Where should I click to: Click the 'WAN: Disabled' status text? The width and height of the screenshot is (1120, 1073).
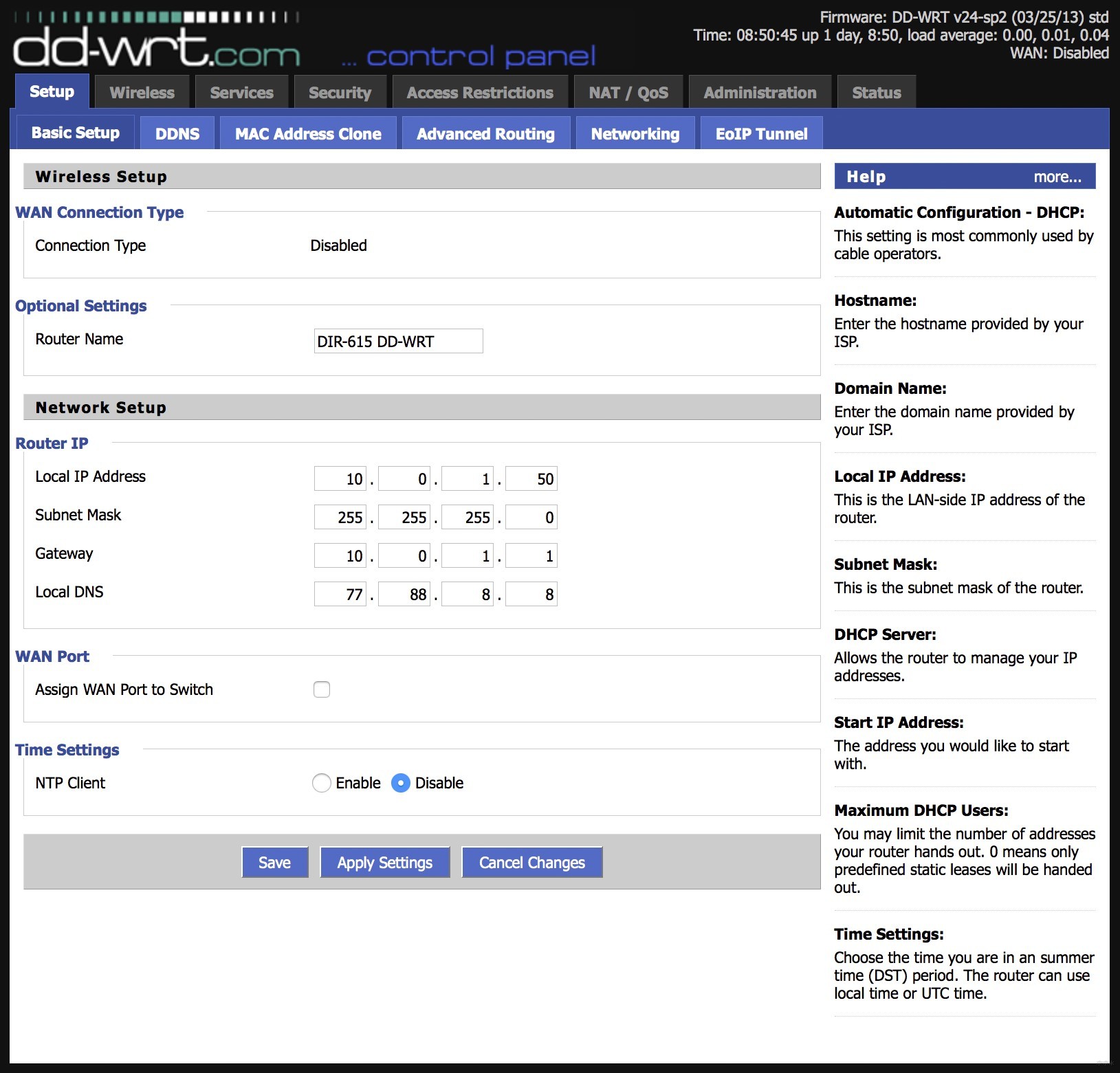[1059, 53]
